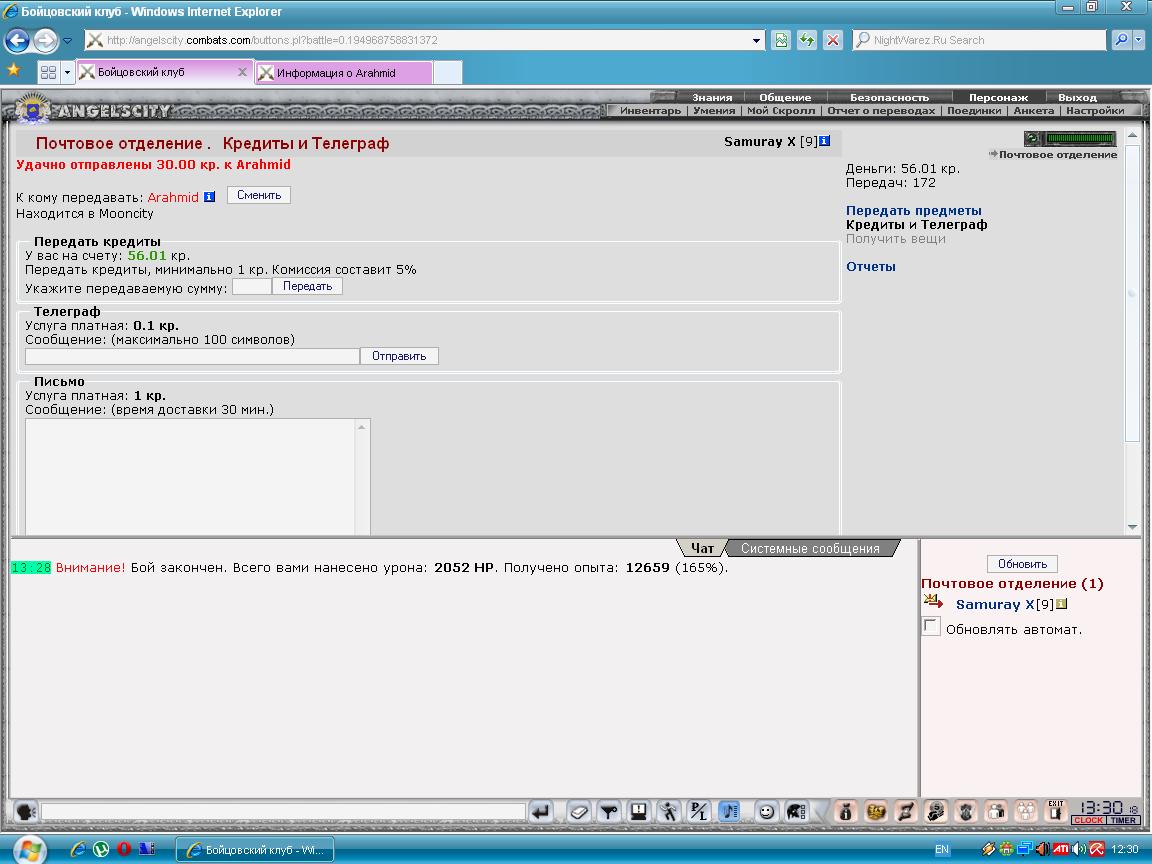Enable 'Обновлять автомат.' checkbox

931,627
